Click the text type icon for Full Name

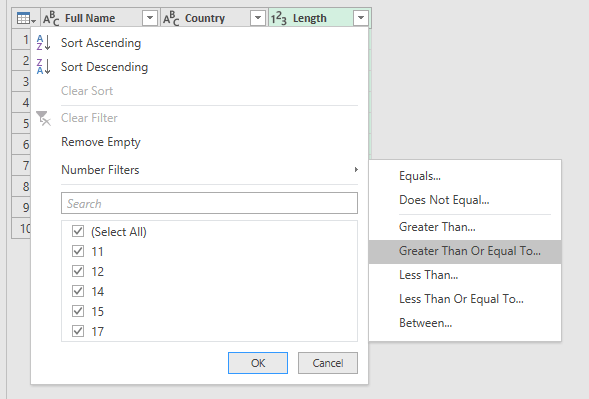tap(51, 18)
